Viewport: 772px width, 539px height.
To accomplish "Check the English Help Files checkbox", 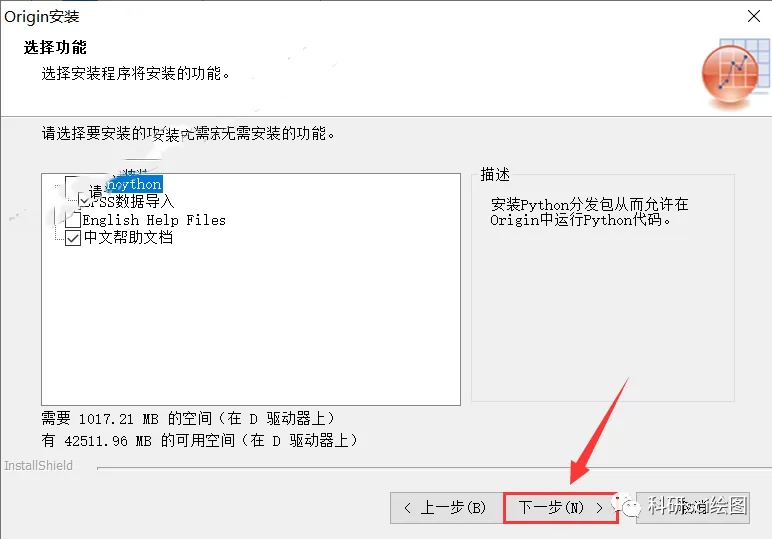I will coord(73,220).
